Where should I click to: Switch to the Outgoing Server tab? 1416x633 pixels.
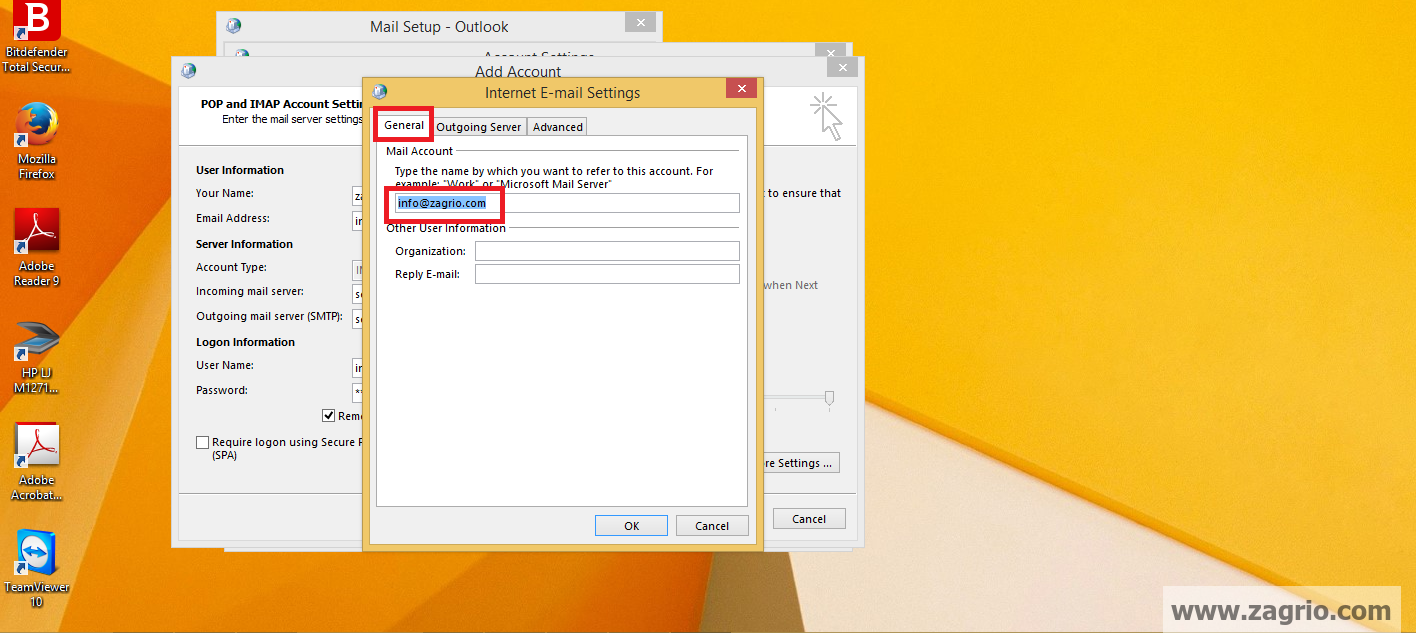click(478, 127)
